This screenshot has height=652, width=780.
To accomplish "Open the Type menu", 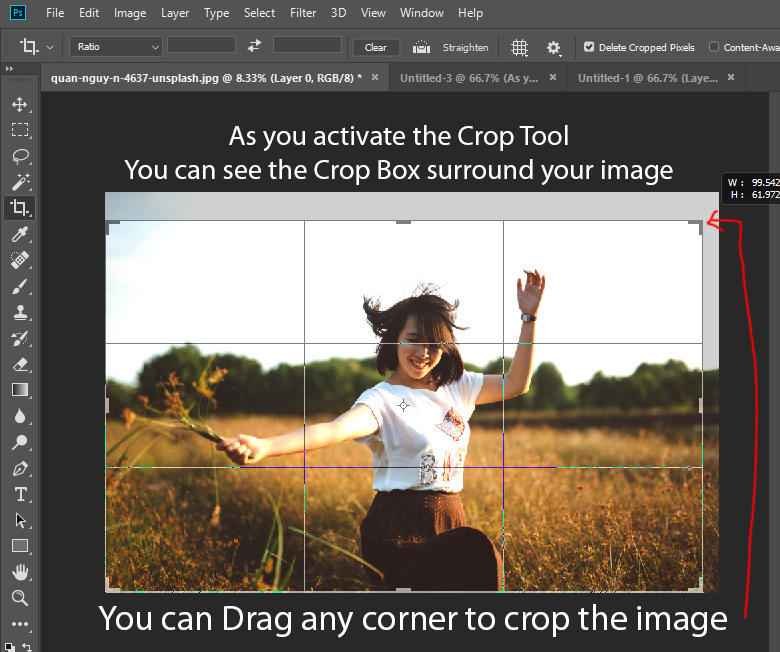I will click(x=216, y=13).
